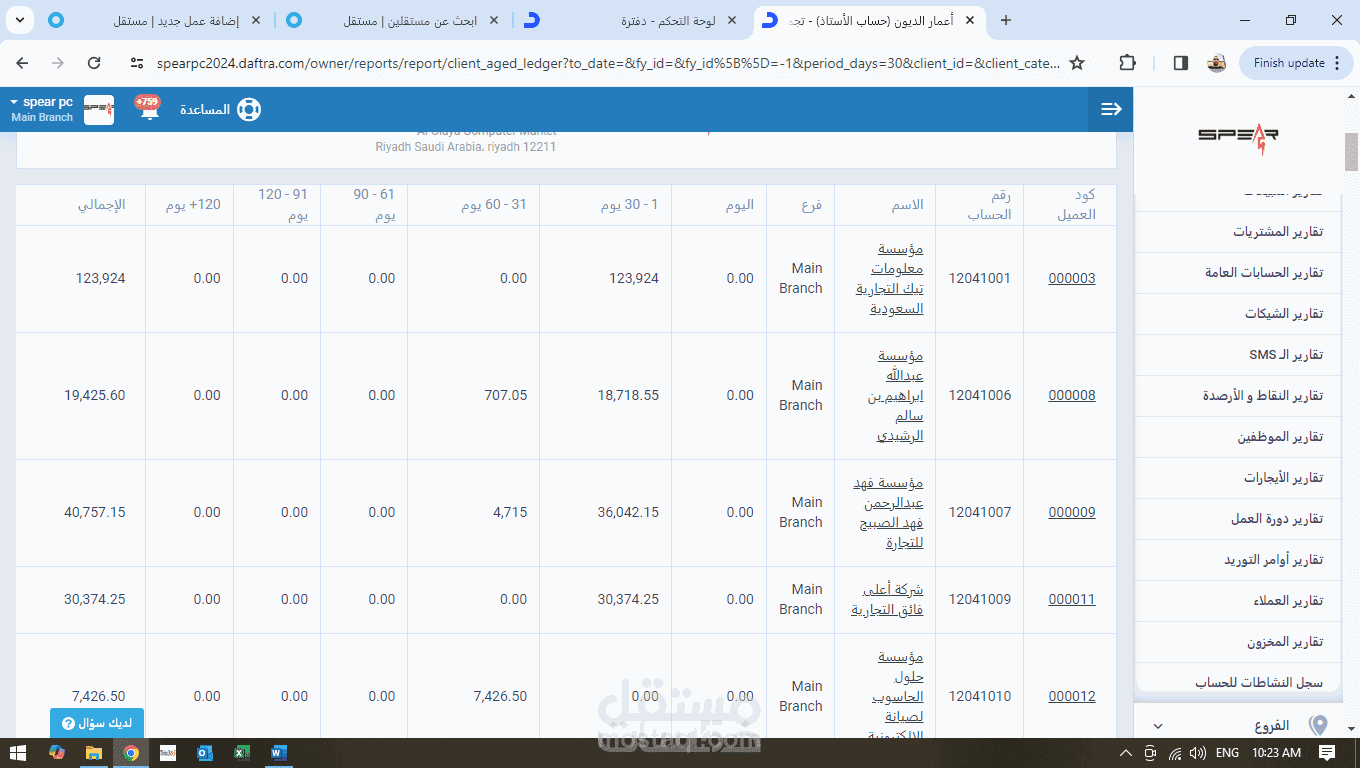Collapse the sidebar with arrow menu icon

coord(1111,109)
